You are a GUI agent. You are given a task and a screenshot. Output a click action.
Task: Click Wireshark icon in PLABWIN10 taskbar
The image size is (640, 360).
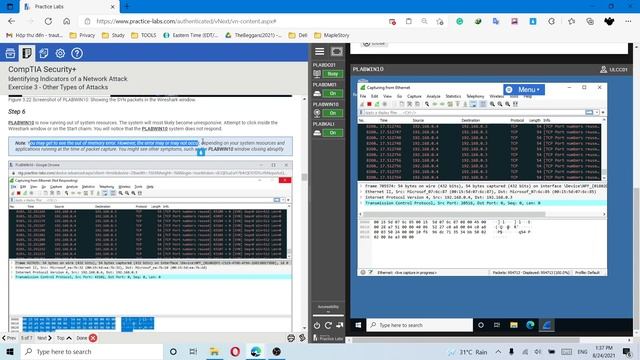pos(547,325)
